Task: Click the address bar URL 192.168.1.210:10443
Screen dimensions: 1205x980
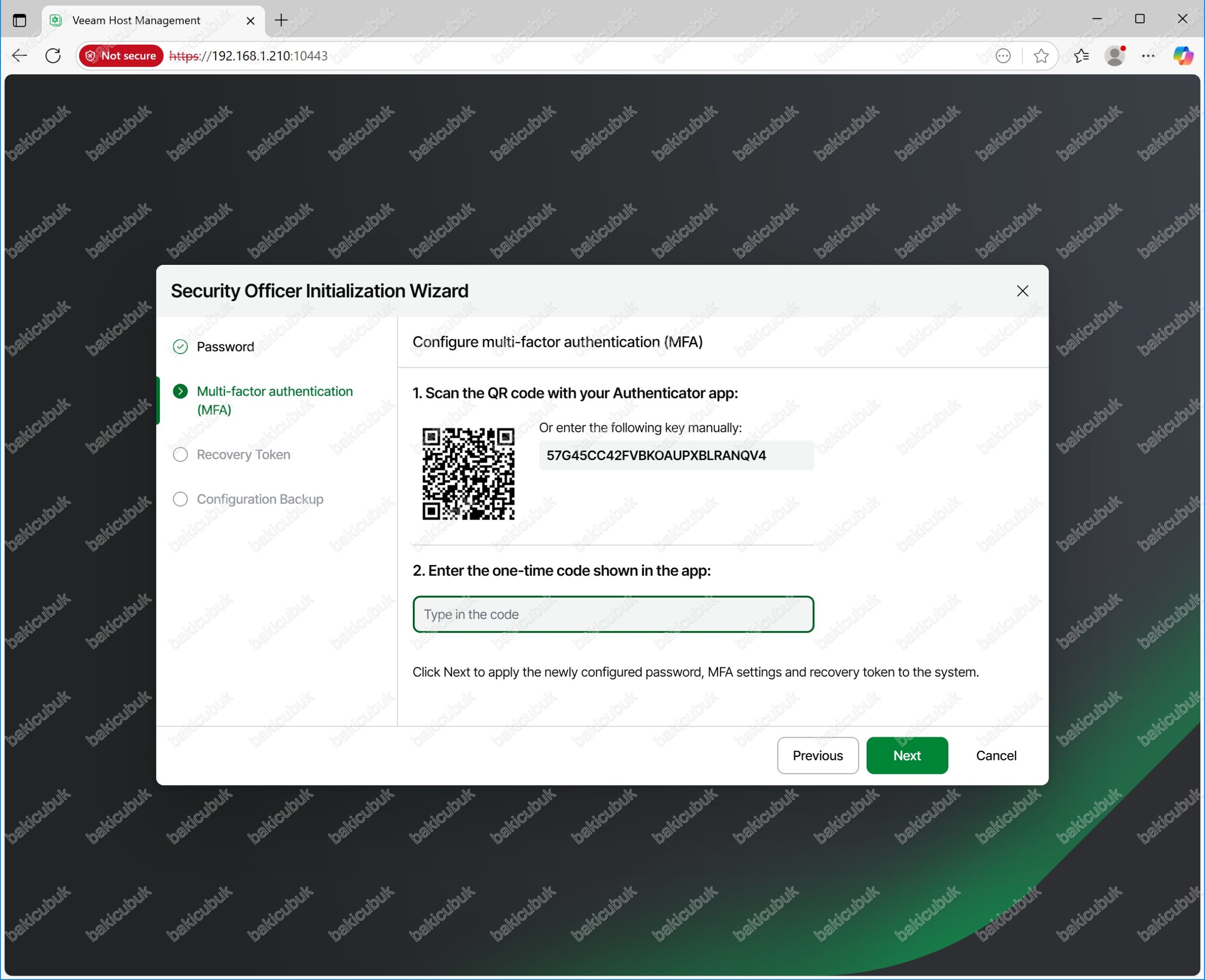Action: click(x=249, y=56)
